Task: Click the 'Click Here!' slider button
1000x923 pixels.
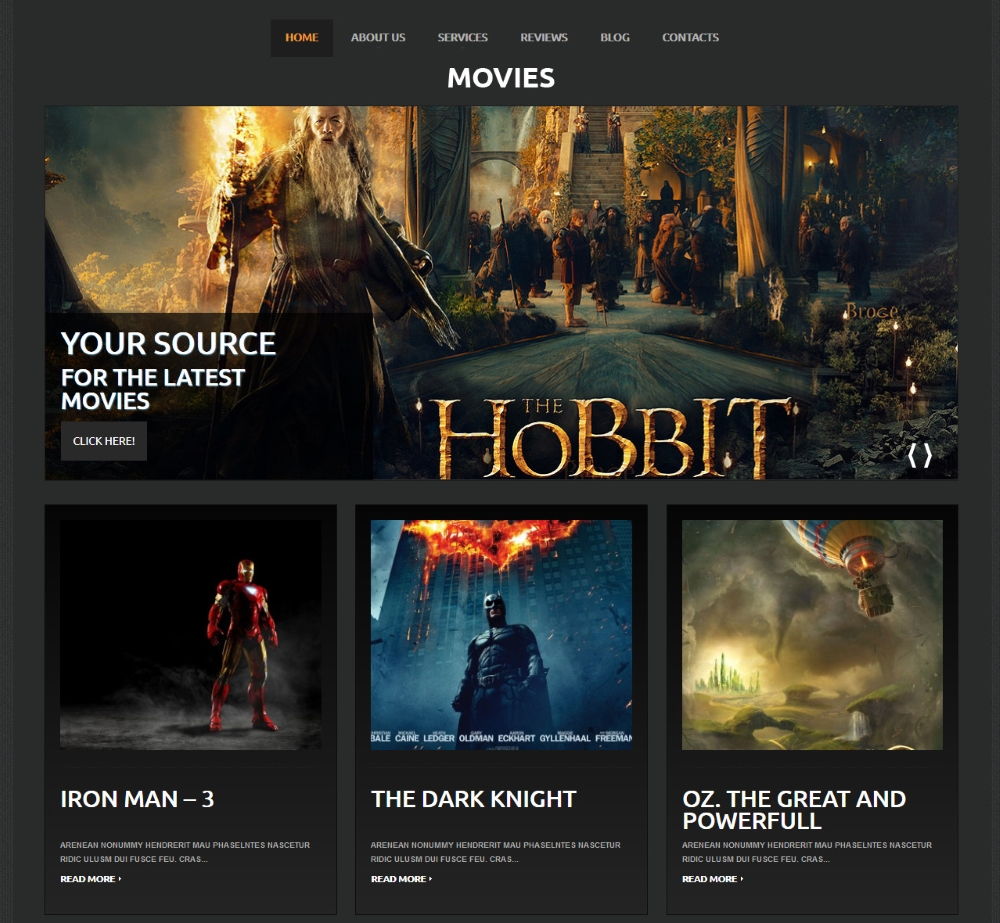Action: tap(104, 441)
